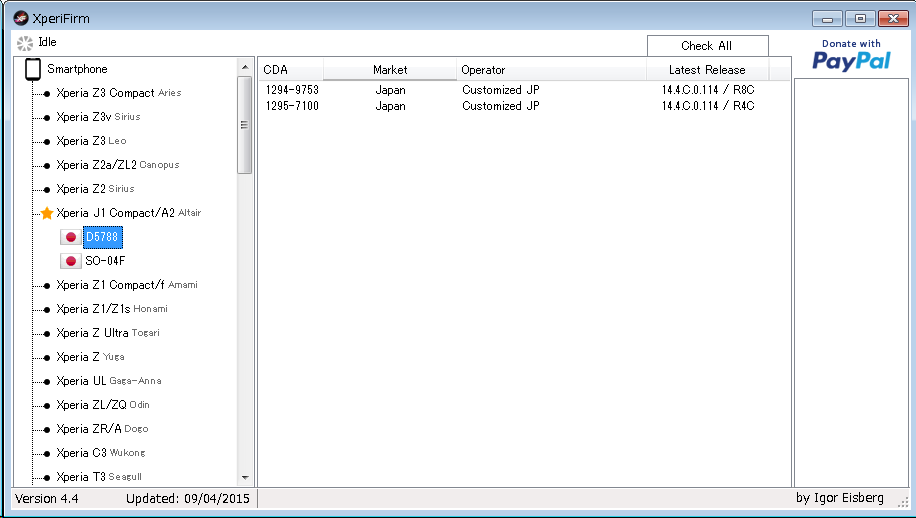The image size is (916, 518).
Task: Click the star icon beside Xperia J1 Compact/A2
Action: point(47,213)
